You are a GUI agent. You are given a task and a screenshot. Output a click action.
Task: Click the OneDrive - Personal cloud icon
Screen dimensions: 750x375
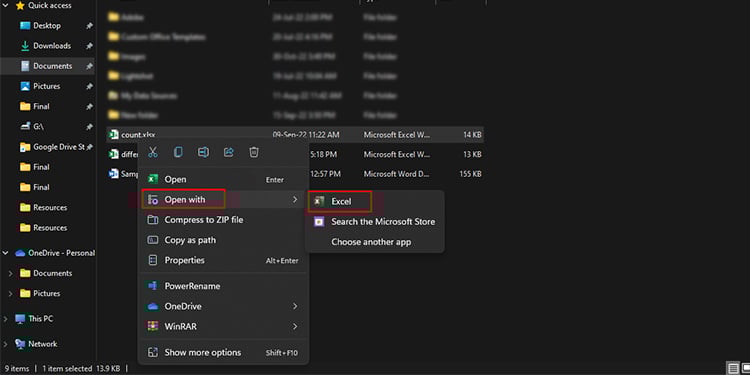click(20, 253)
